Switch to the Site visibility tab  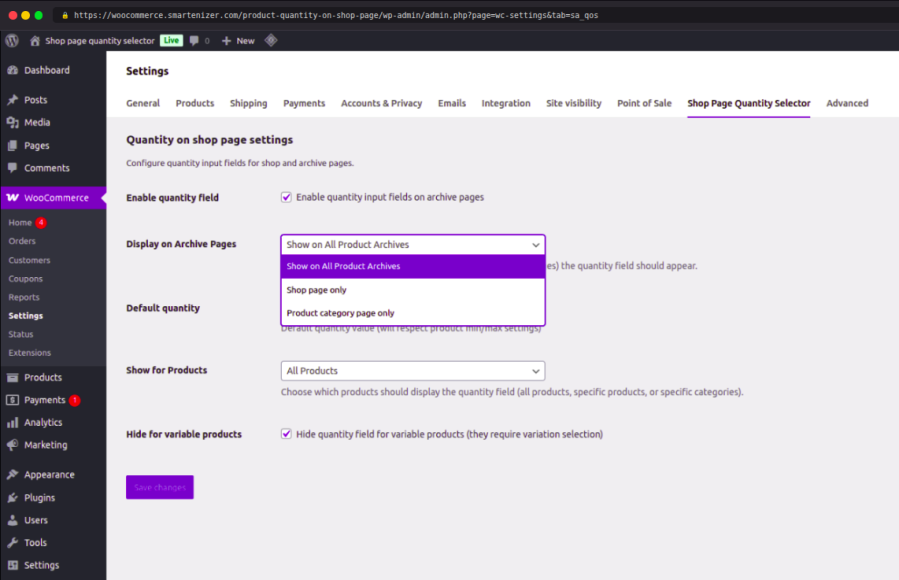click(x=573, y=103)
